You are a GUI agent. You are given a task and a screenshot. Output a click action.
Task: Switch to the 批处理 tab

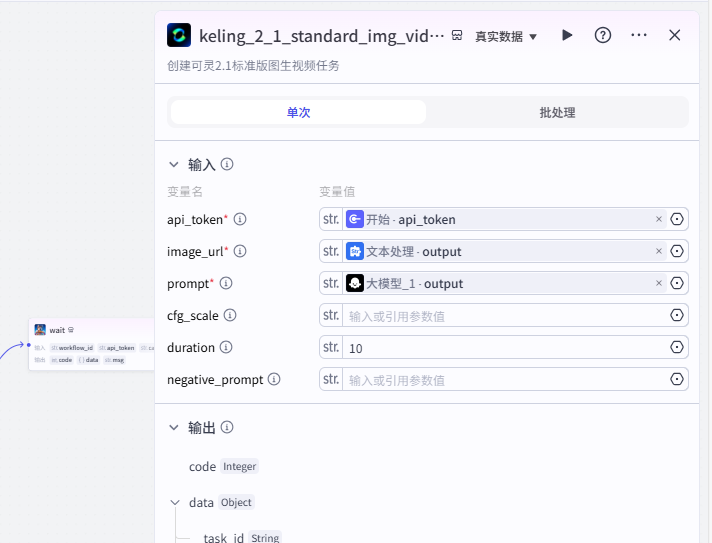(x=557, y=112)
